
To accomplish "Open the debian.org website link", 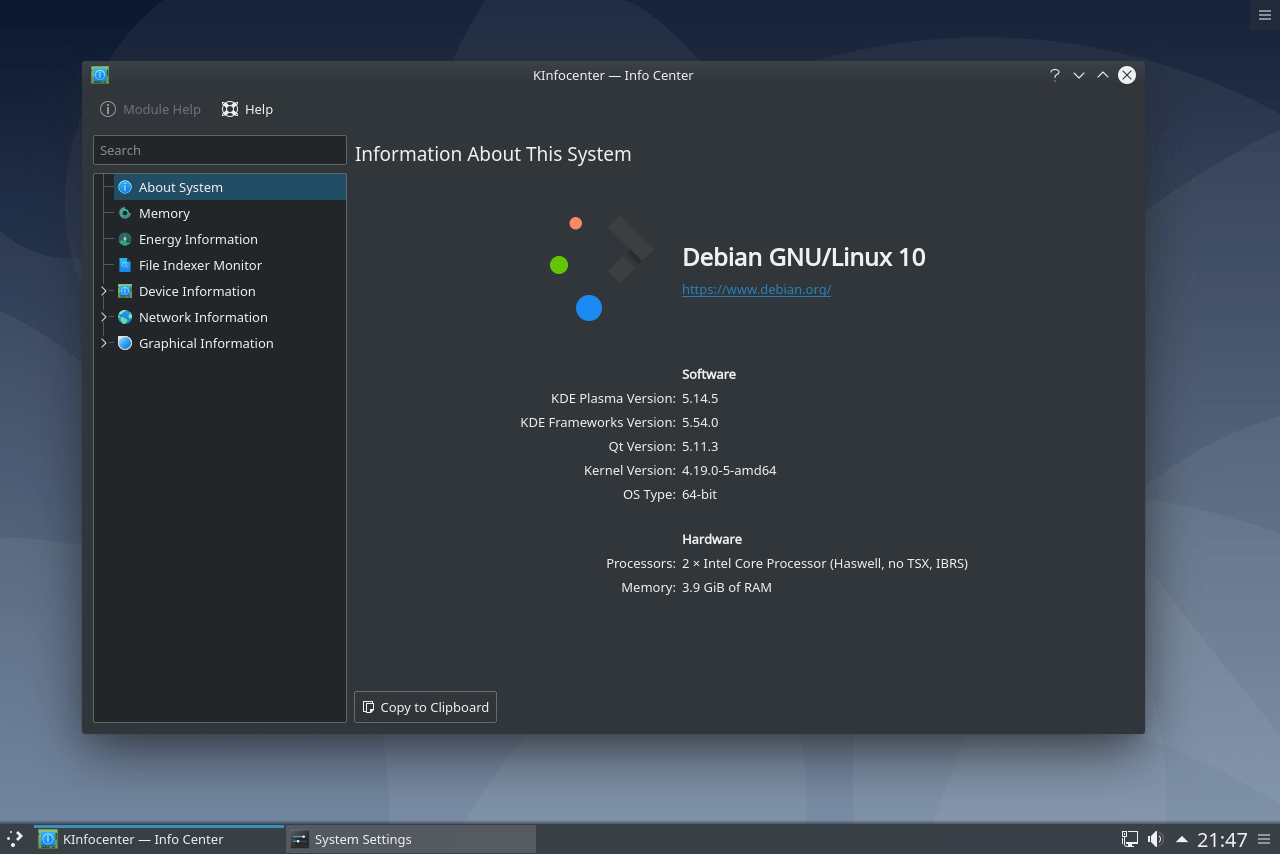I will (x=756, y=289).
